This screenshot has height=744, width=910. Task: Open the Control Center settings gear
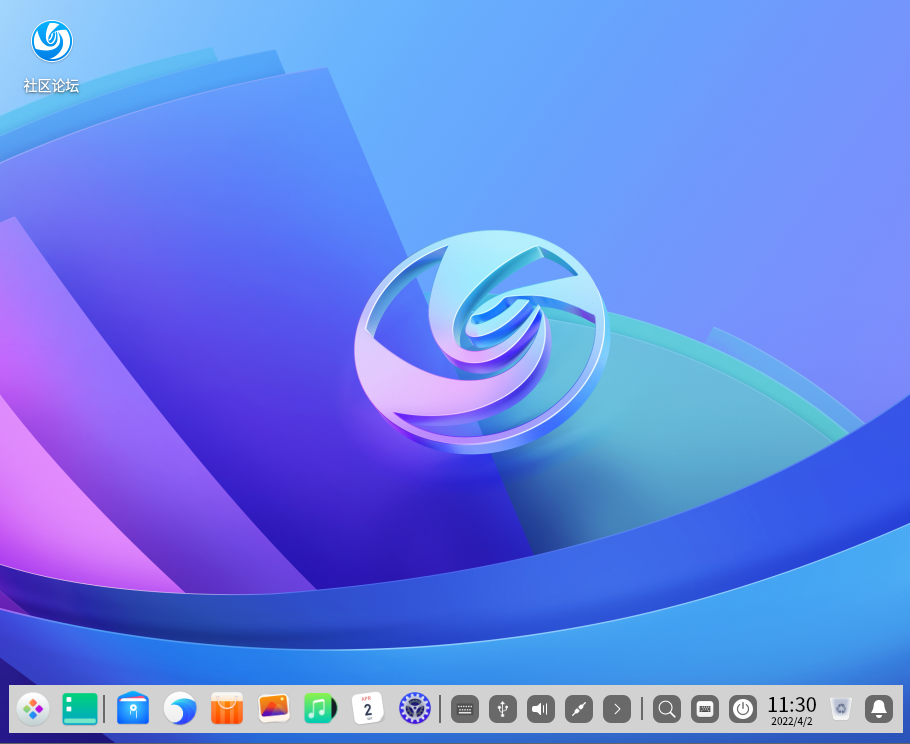(x=414, y=709)
